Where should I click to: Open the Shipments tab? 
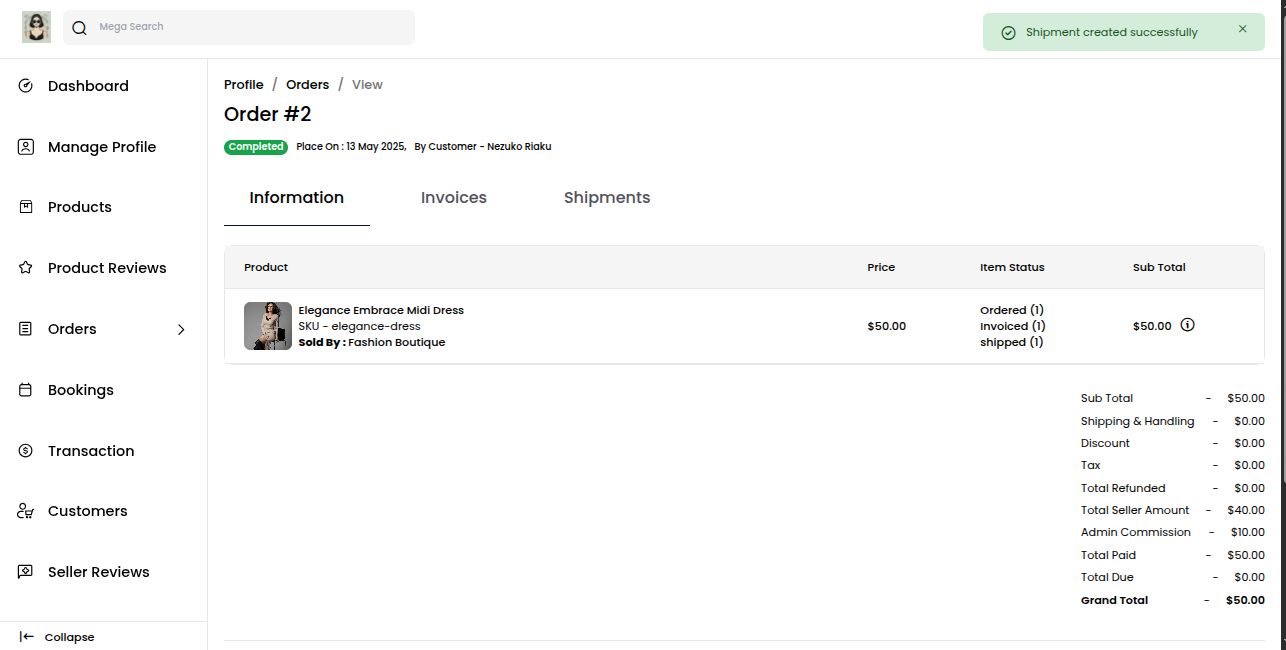(607, 197)
